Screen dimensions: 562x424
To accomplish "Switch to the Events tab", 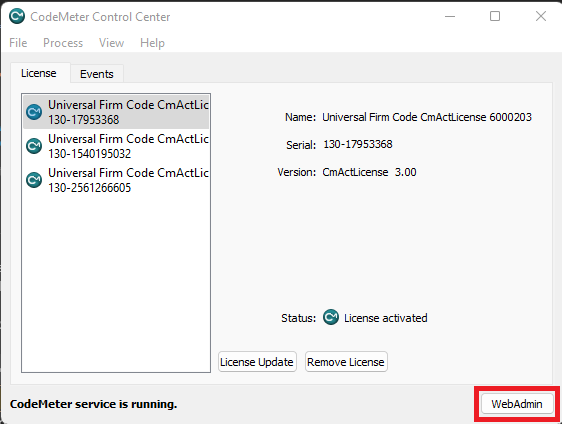I will coord(97,74).
